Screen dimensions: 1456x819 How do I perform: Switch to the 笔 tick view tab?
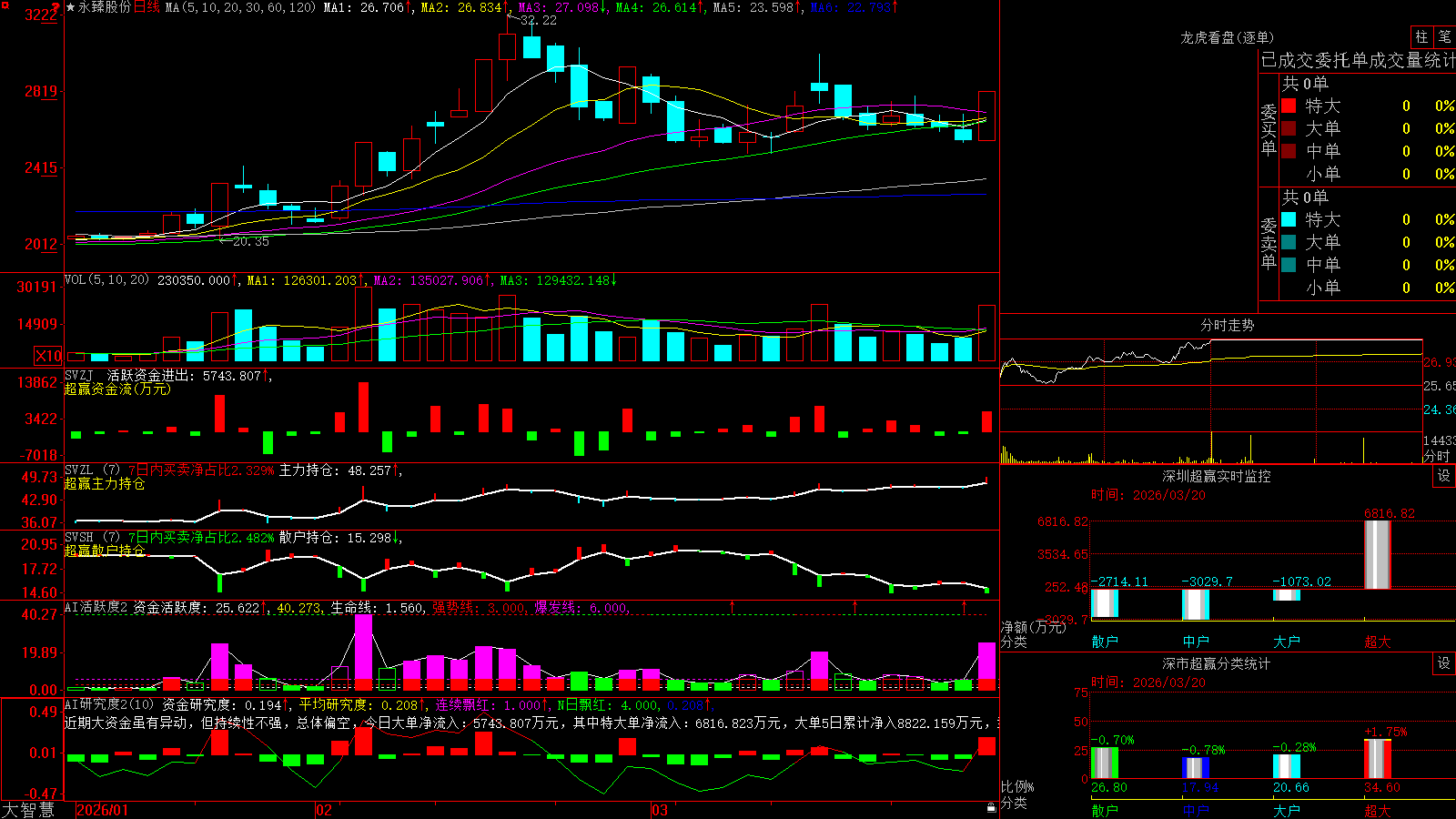tap(1444, 36)
